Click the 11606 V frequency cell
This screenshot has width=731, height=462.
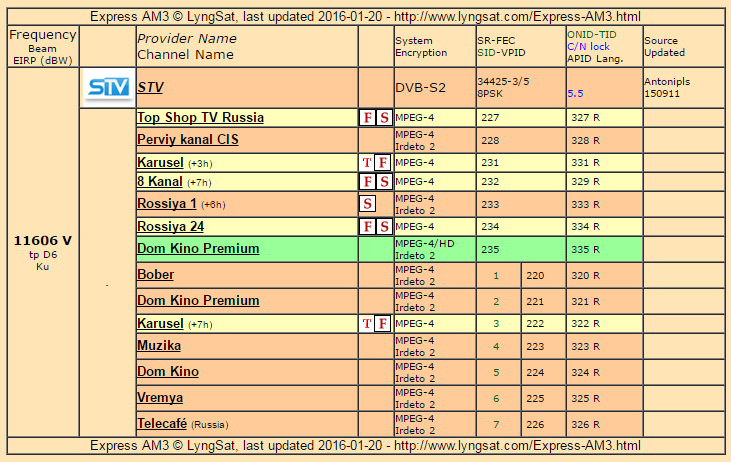43,252
